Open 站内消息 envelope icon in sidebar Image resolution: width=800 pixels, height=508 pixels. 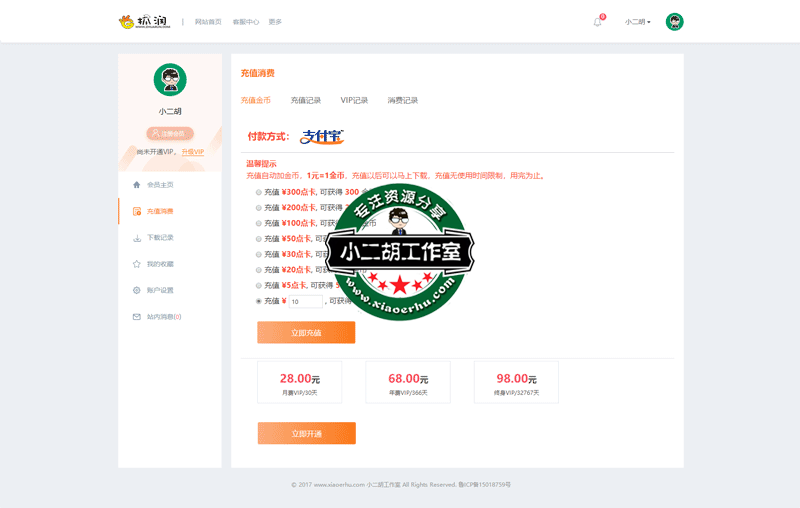point(137,317)
